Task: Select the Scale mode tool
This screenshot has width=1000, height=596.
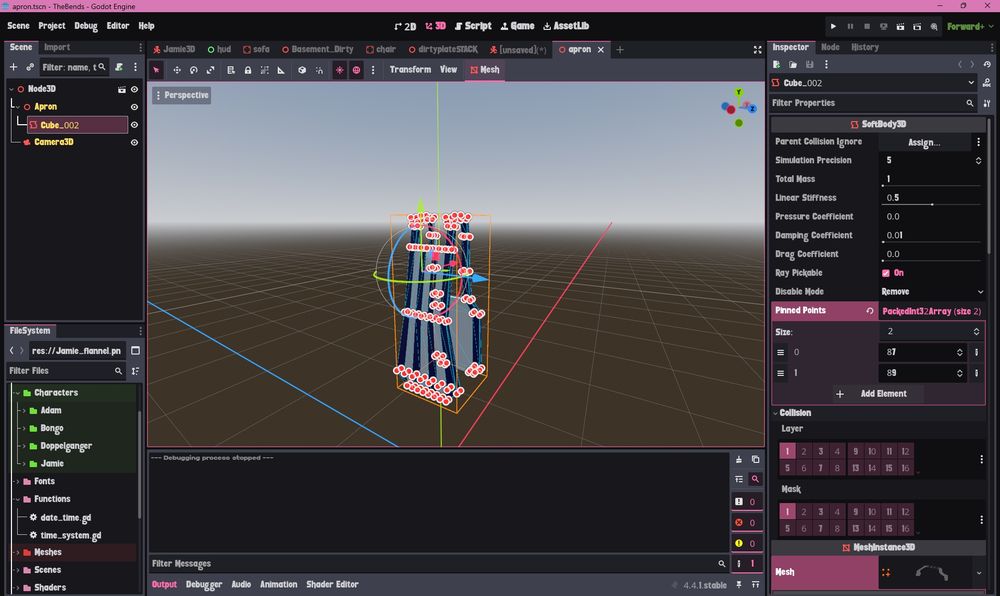Action: pos(210,70)
